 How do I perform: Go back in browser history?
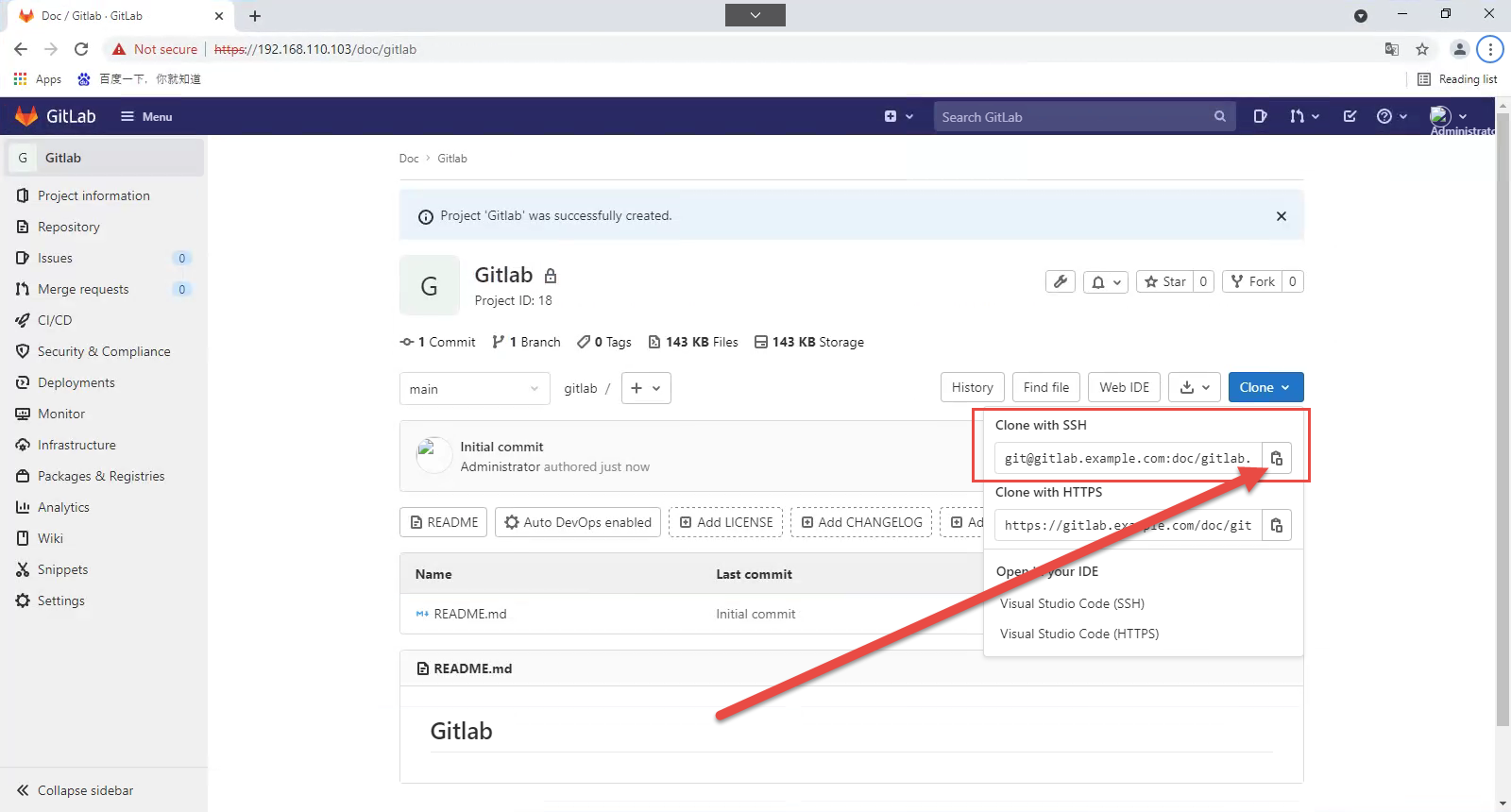point(21,49)
